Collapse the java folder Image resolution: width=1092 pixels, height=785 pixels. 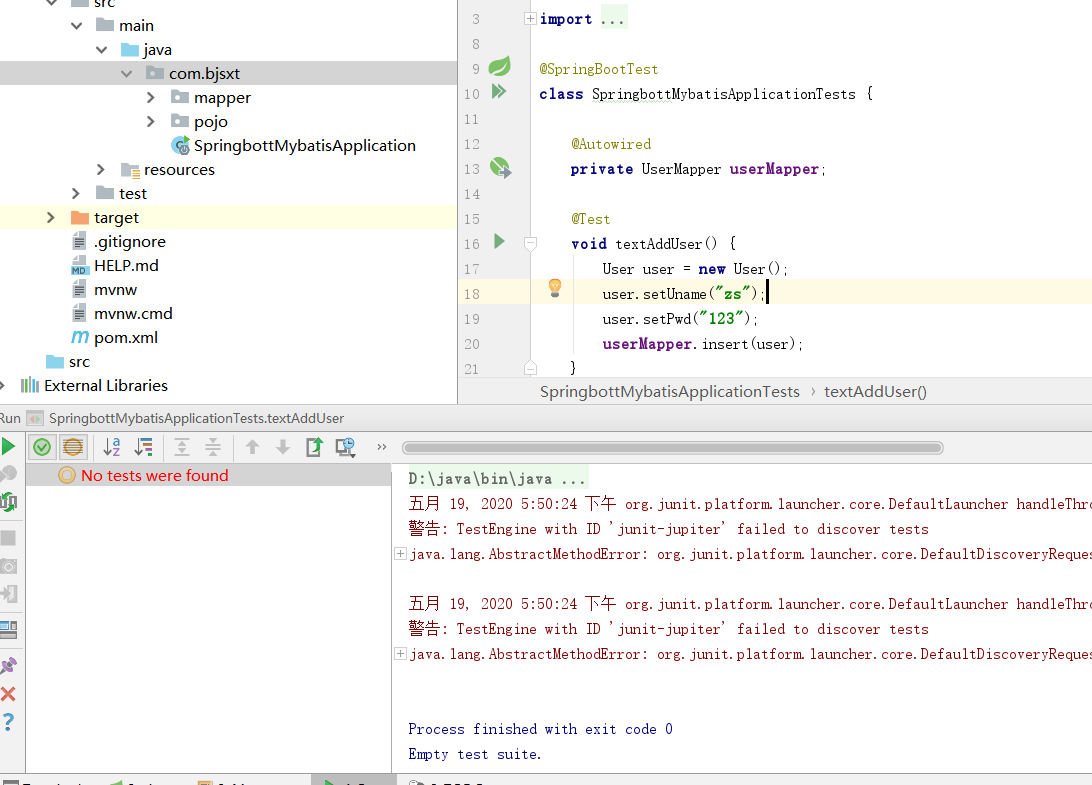coord(102,49)
